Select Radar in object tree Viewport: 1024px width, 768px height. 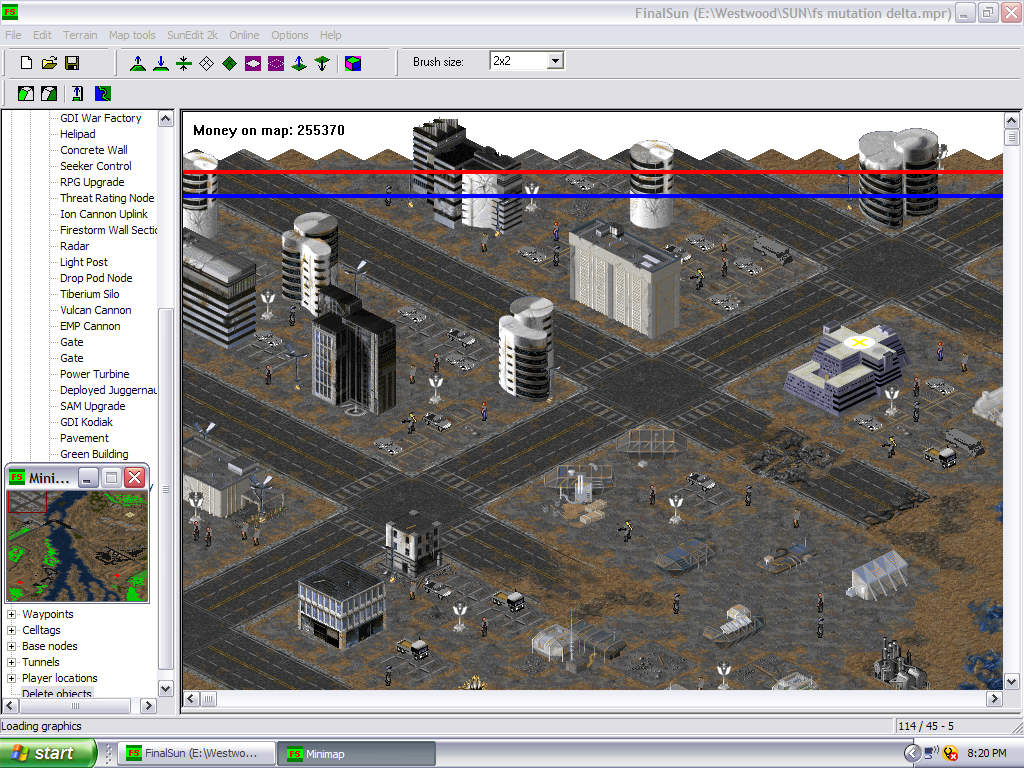point(74,246)
